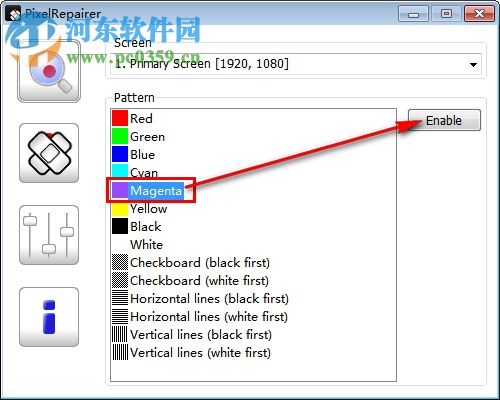Select the Blue pattern
This screenshot has width=500, height=400.
pos(133,154)
